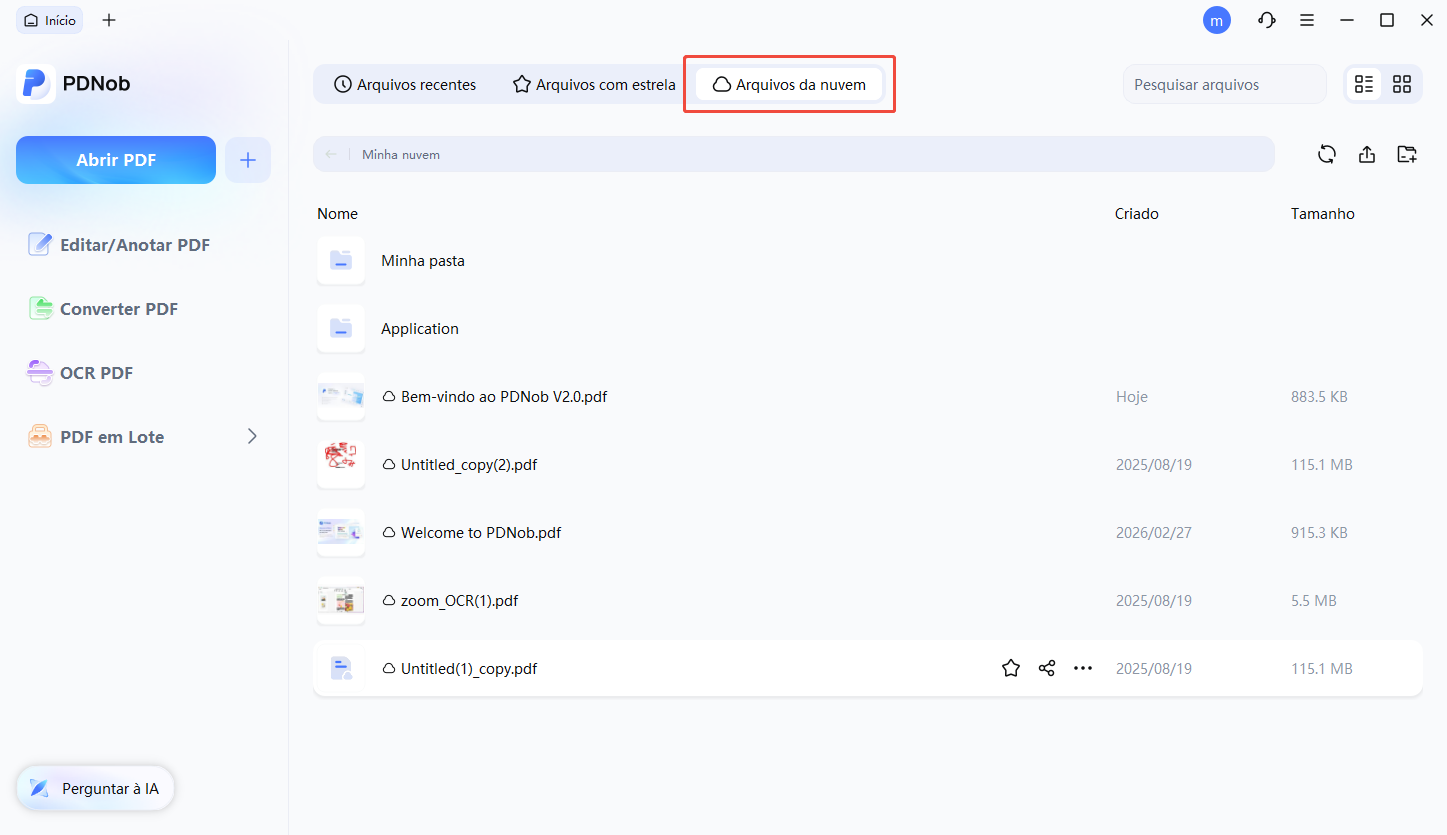Image resolution: width=1447 pixels, height=835 pixels.
Task: Open more options for Untitled(1)_copy.pdf
Action: 1083,667
